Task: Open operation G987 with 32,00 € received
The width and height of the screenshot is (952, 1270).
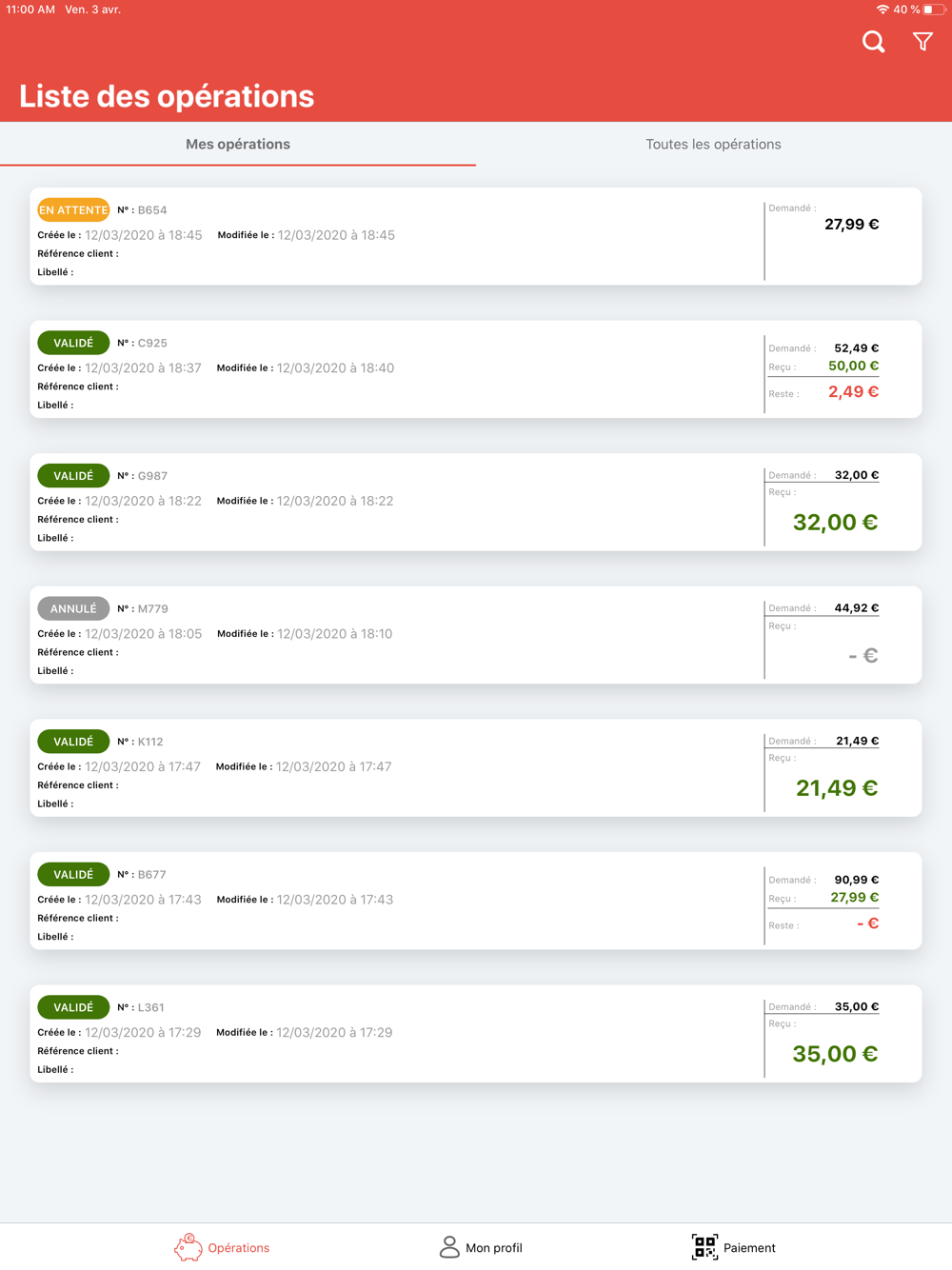Action: 476,502
